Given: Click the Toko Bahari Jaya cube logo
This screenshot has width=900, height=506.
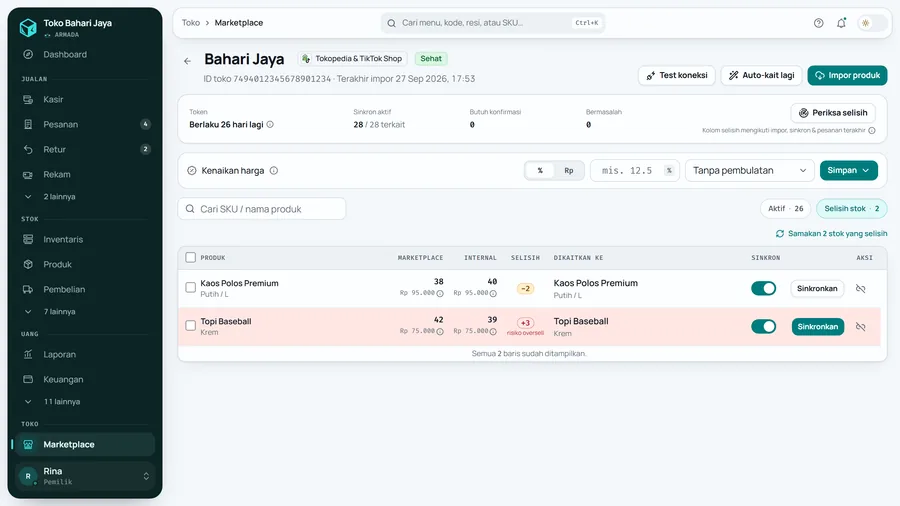Looking at the screenshot, I should 28,28.
